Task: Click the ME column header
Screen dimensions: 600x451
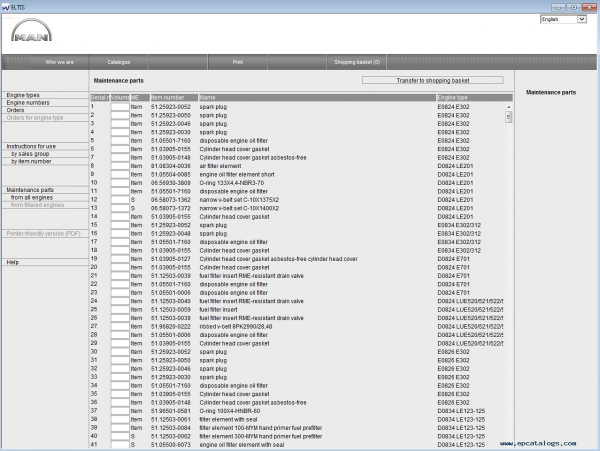Action: [140, 98]
